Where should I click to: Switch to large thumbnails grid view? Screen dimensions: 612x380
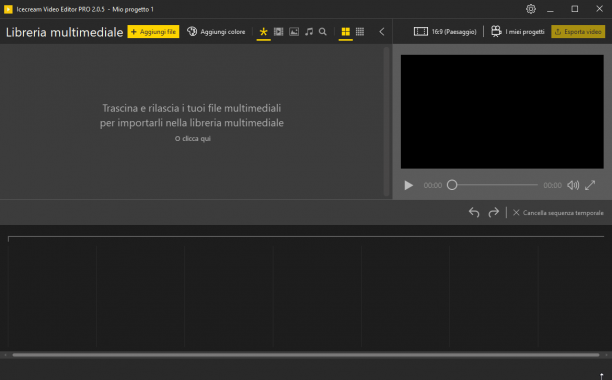click(345, 32)
